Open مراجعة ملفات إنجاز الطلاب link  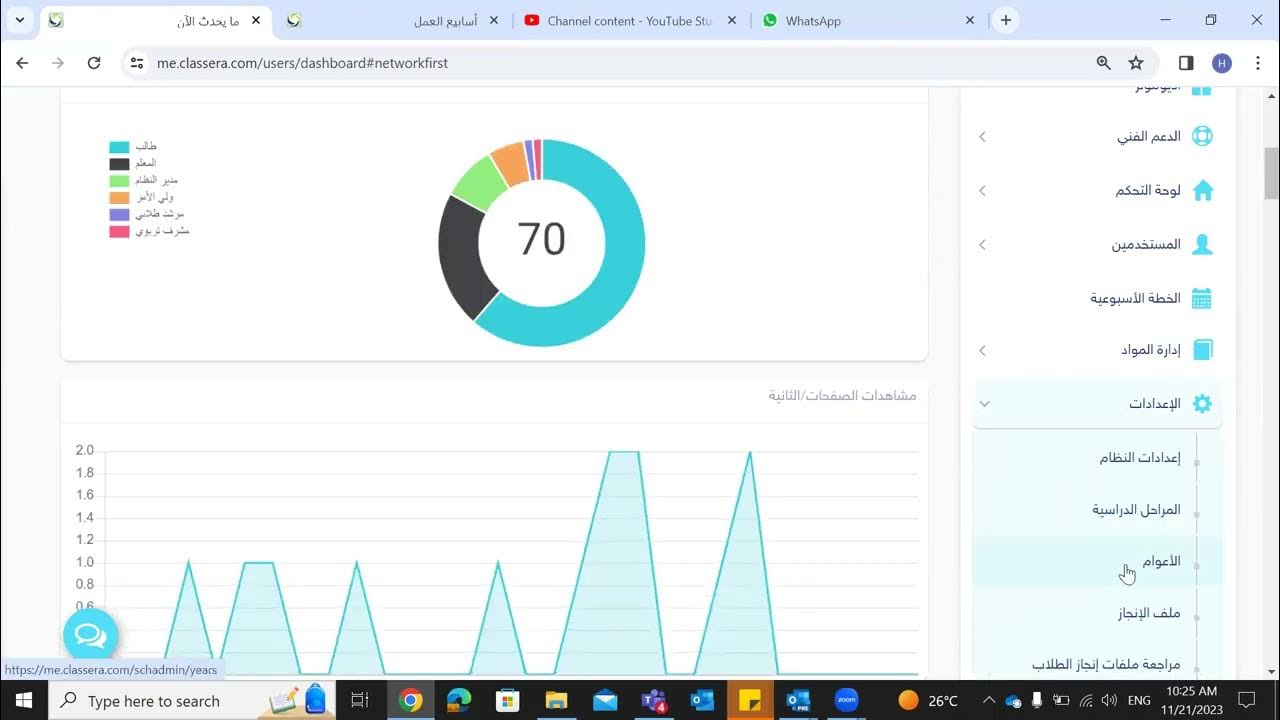(1106, 665)
